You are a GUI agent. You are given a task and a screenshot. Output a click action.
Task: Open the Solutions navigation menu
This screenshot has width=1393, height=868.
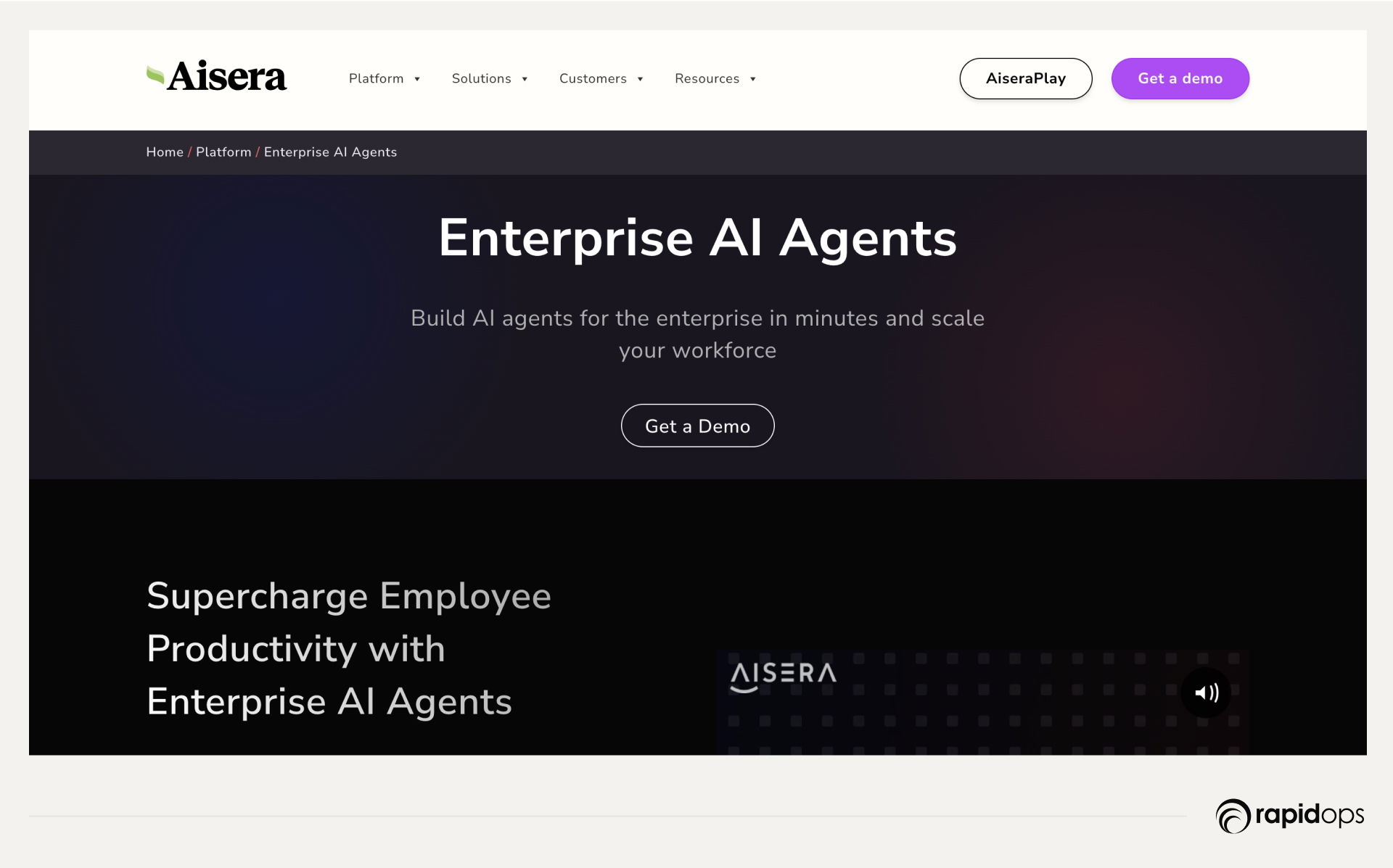point(481,78)
